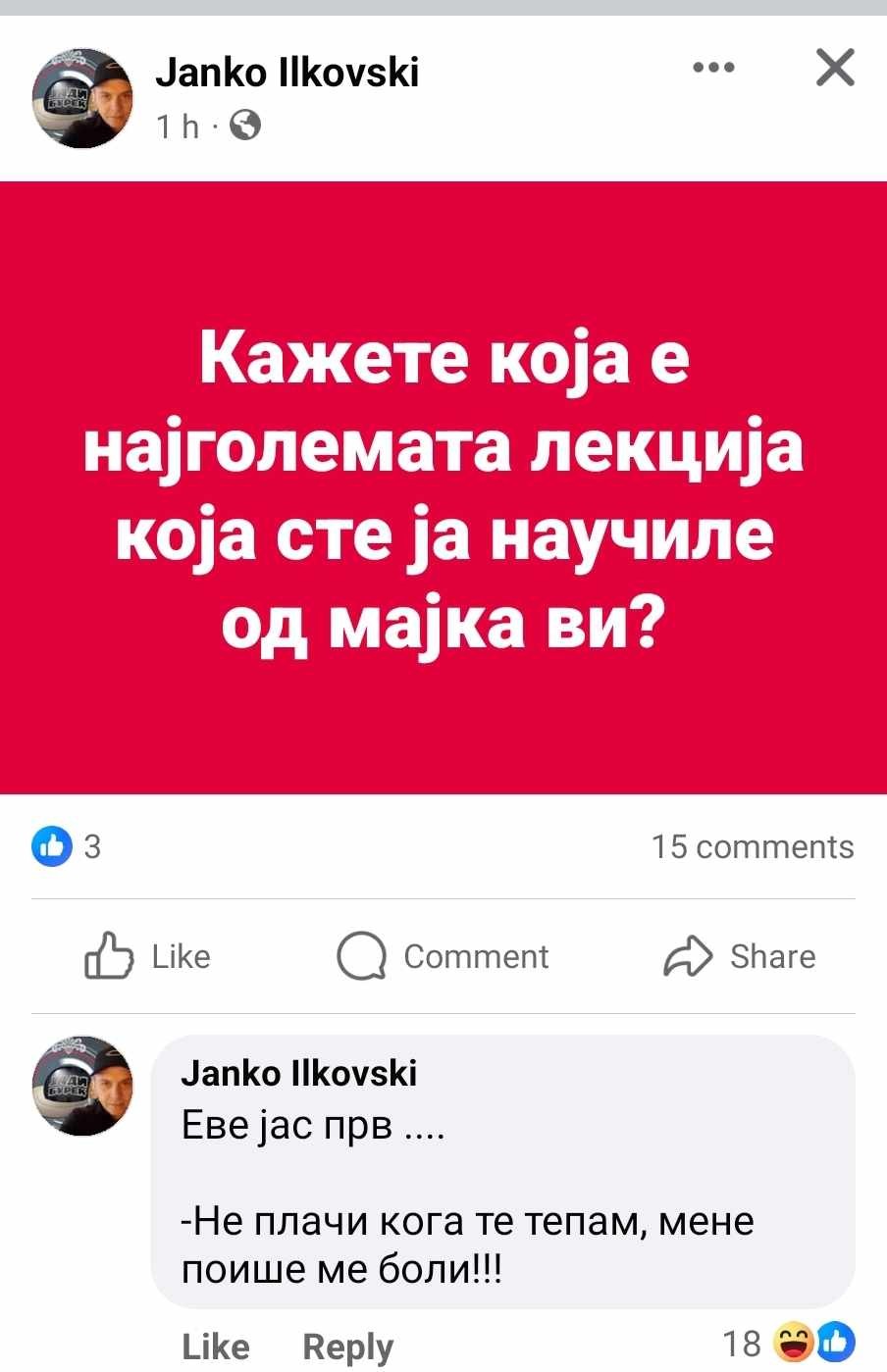Open Janko Ilkovski's profile picture in post header
The height and width of the screenshot is (1372, 887).
click(83, 98)
